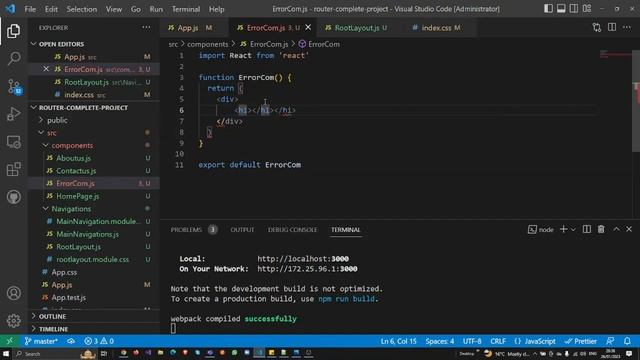Open changes compare icon in editor toolbar

coord(597,27)
